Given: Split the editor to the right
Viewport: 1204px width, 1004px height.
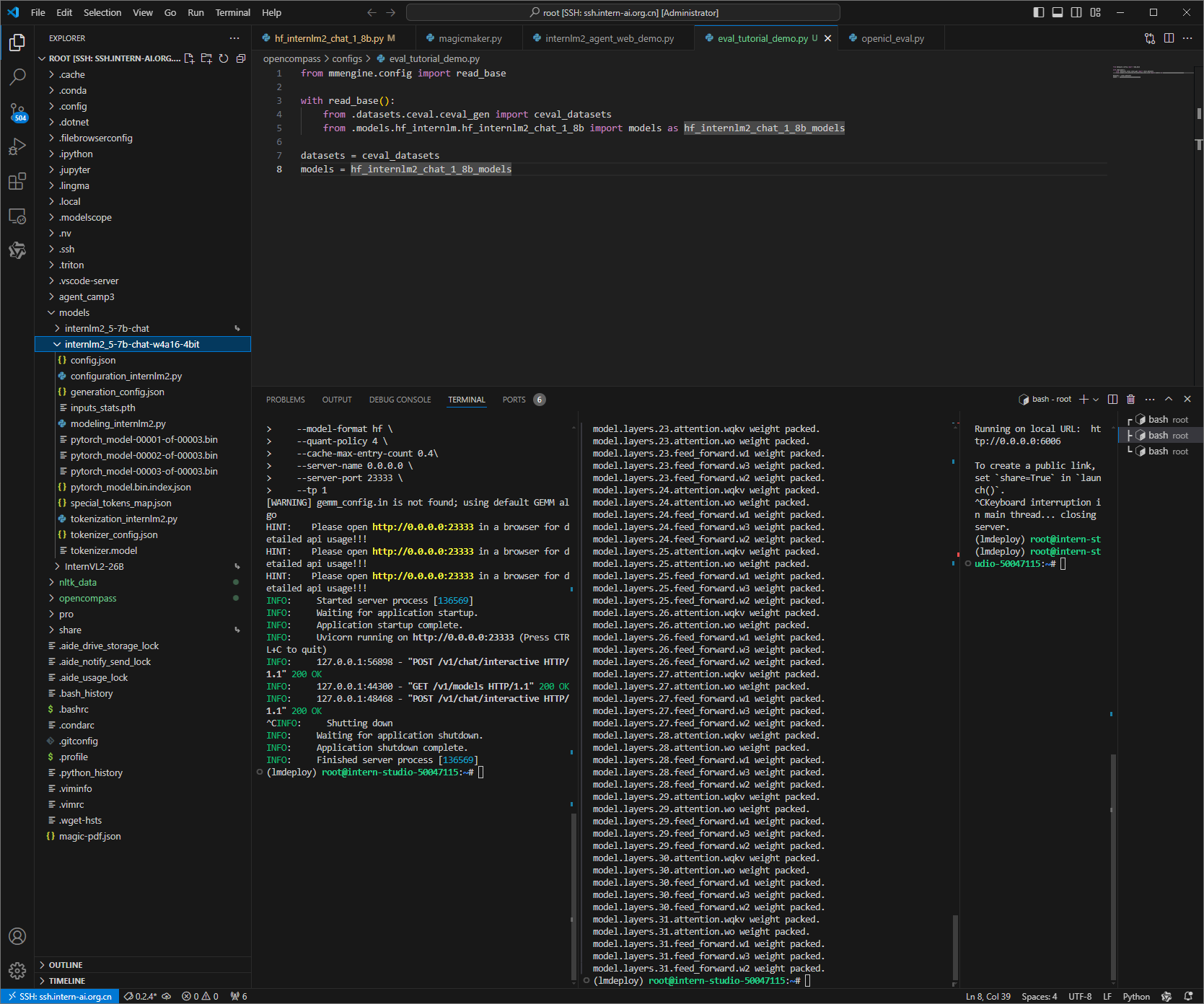Looking at the screenshot, I should click(1169, 38).
